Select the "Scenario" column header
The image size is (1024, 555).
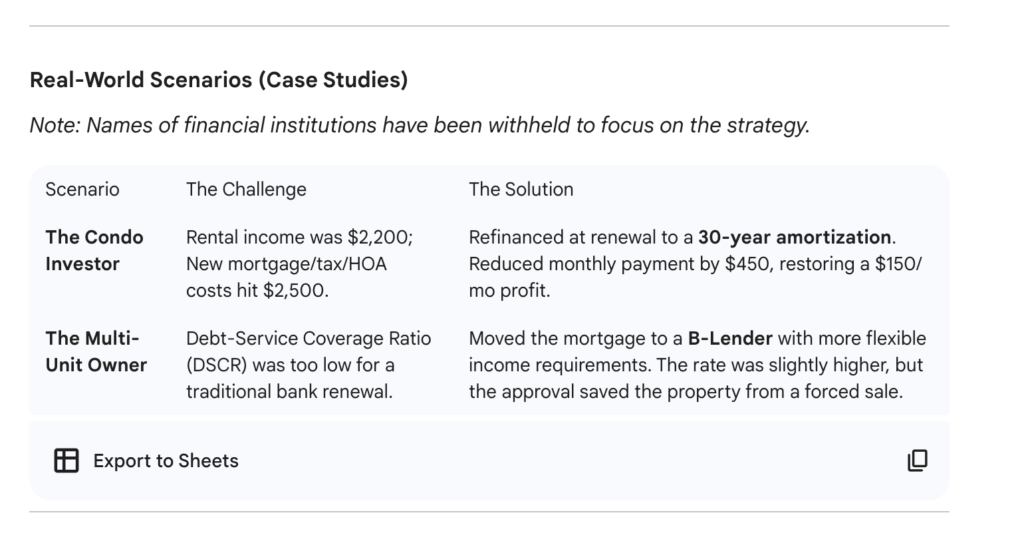(x=82, y=189)
